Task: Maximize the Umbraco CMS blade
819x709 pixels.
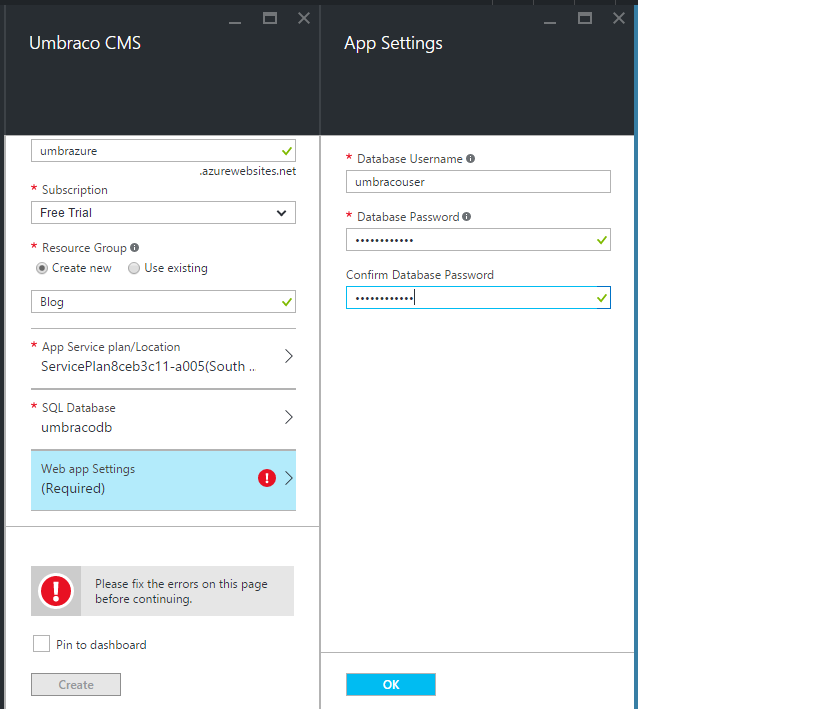Action: [x=270, y=19]
